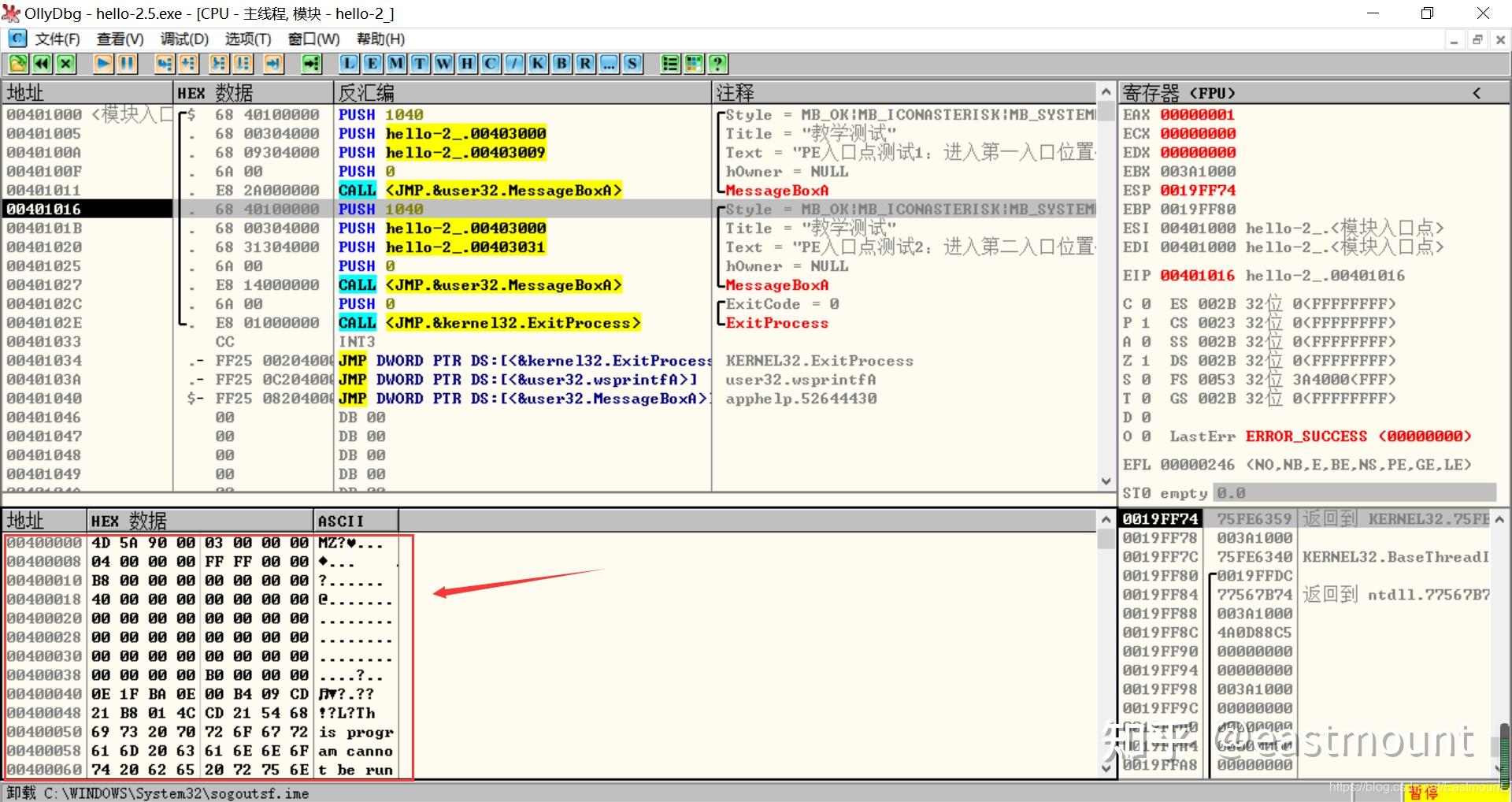The width and height of the screenshot is (1512, 802).
Task: Click the Help question mark toolbar icon
Action: (x=717, y=64)
